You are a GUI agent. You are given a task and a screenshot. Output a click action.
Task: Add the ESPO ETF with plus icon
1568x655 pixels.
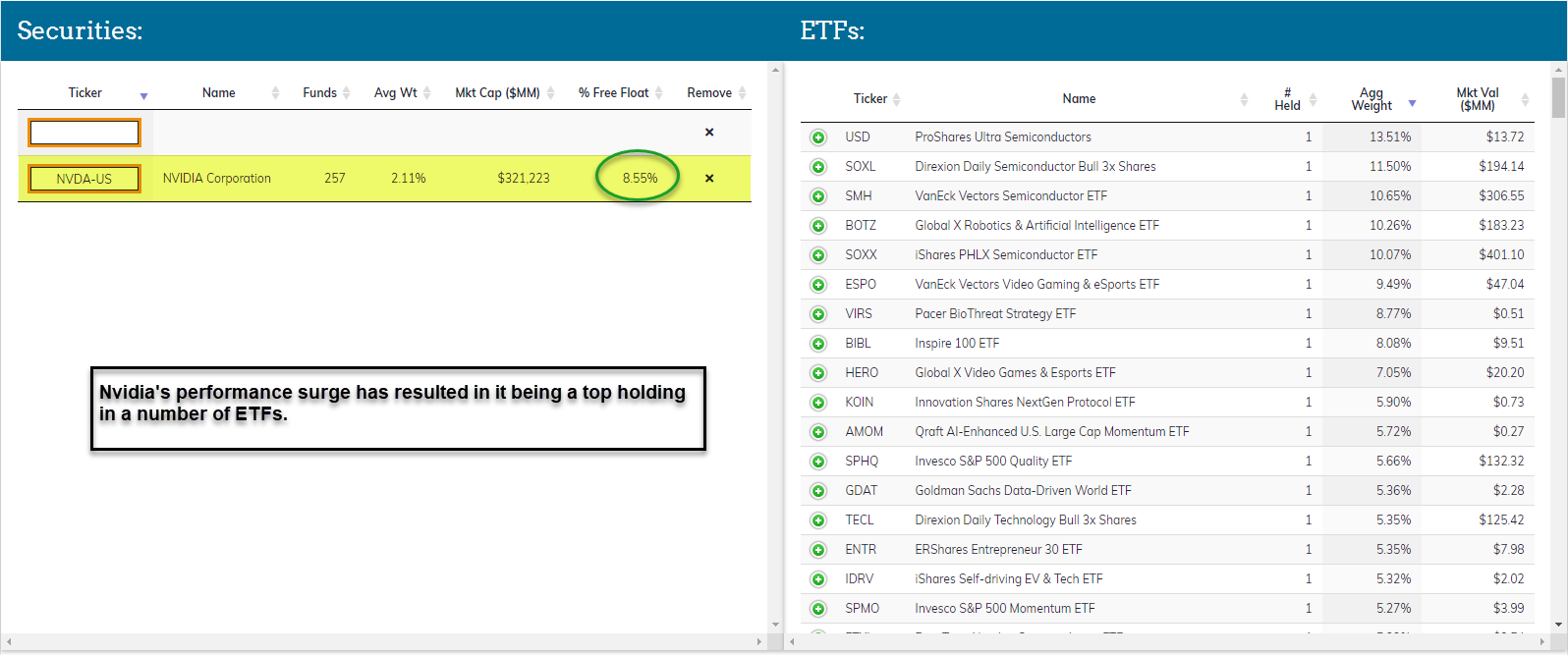tap(818, 285)
